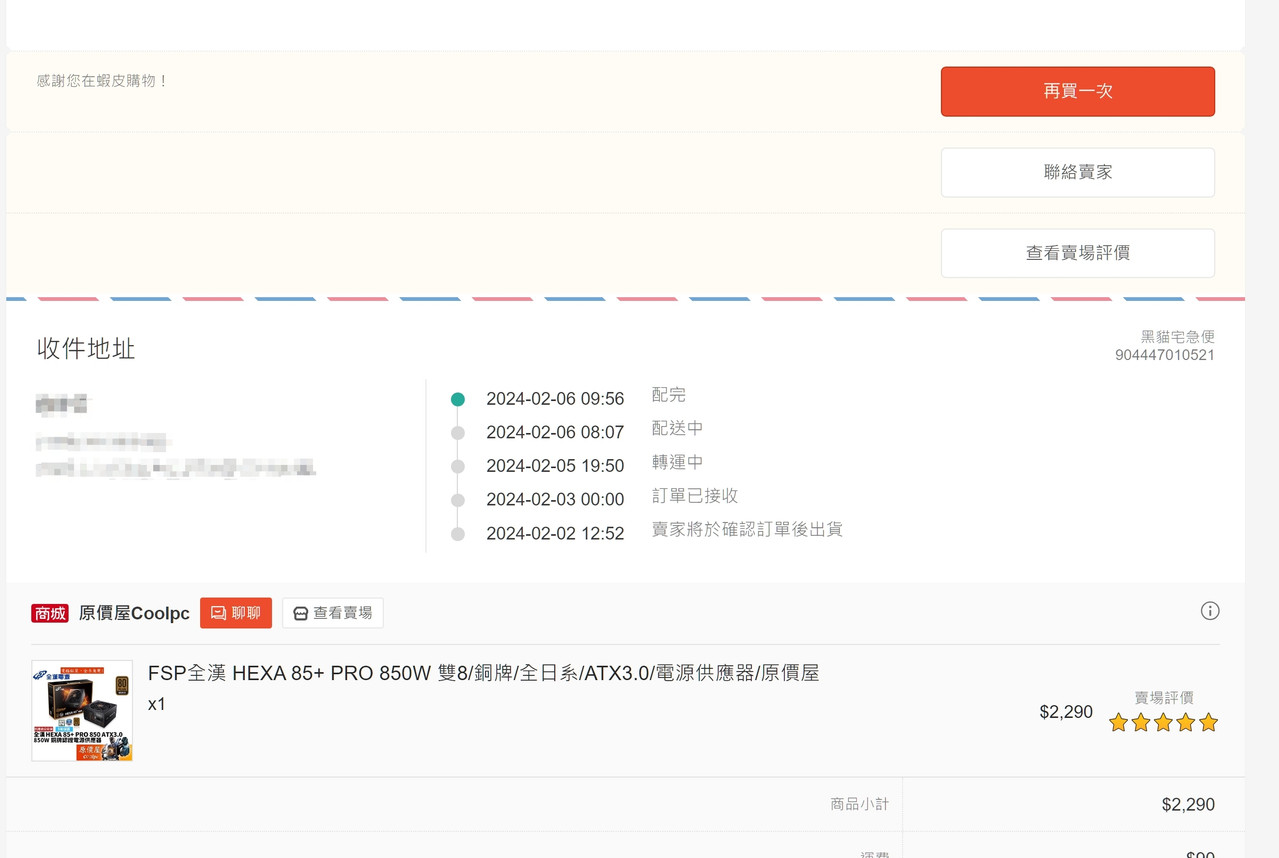Click the 轉運中 status text
The image size is (1279, 858).
[x=678, y=462]
